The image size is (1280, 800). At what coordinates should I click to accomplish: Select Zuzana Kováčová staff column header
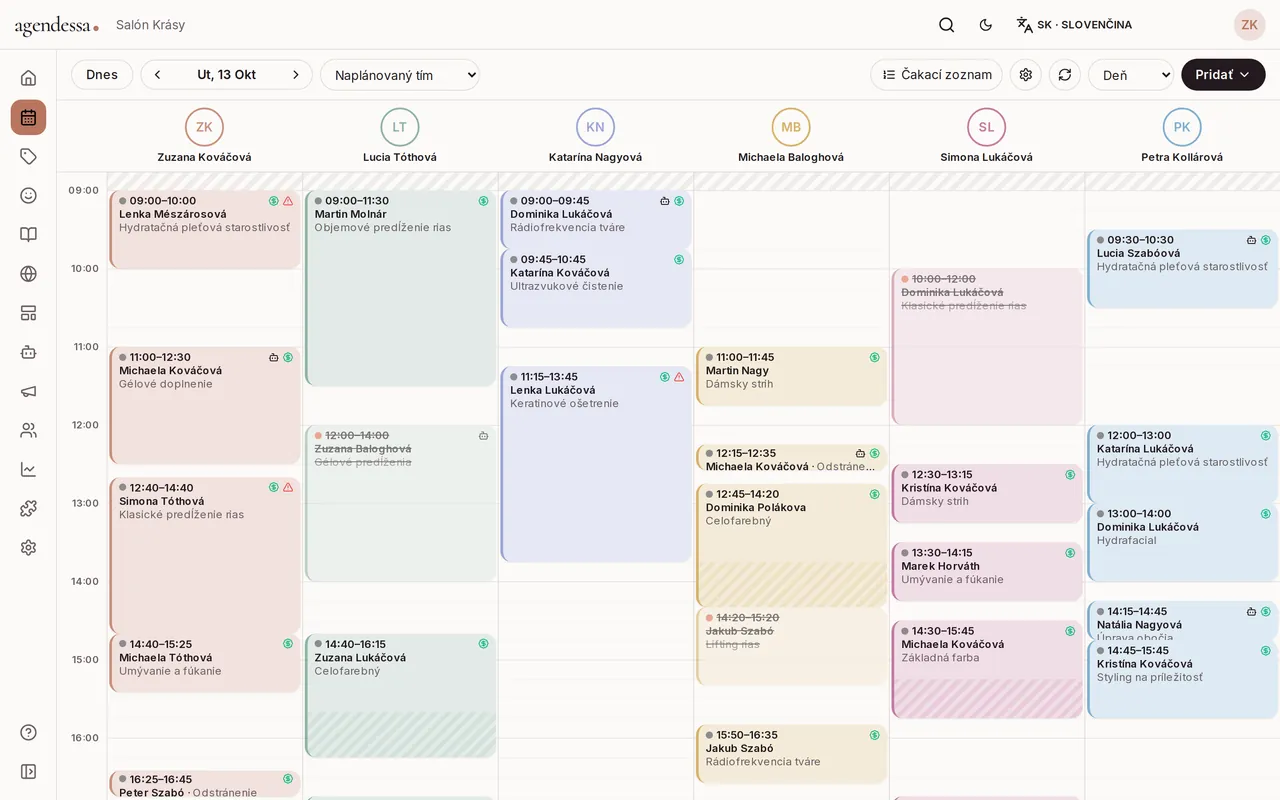point(204,136)
